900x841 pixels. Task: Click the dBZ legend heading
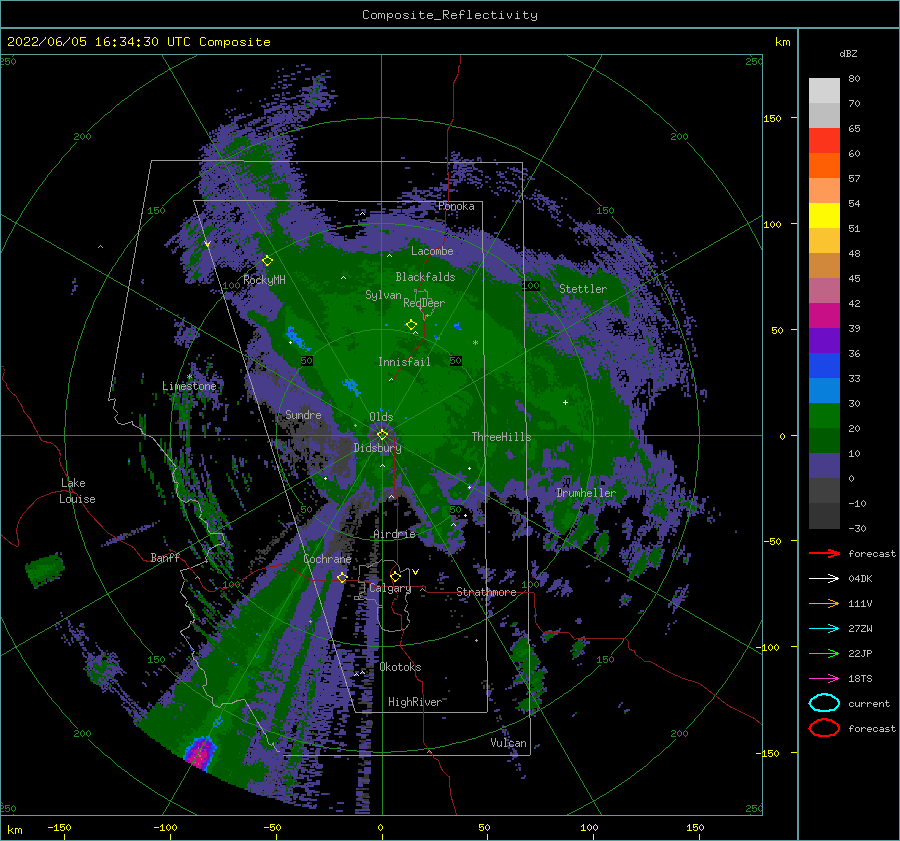[x=848, y=53]
